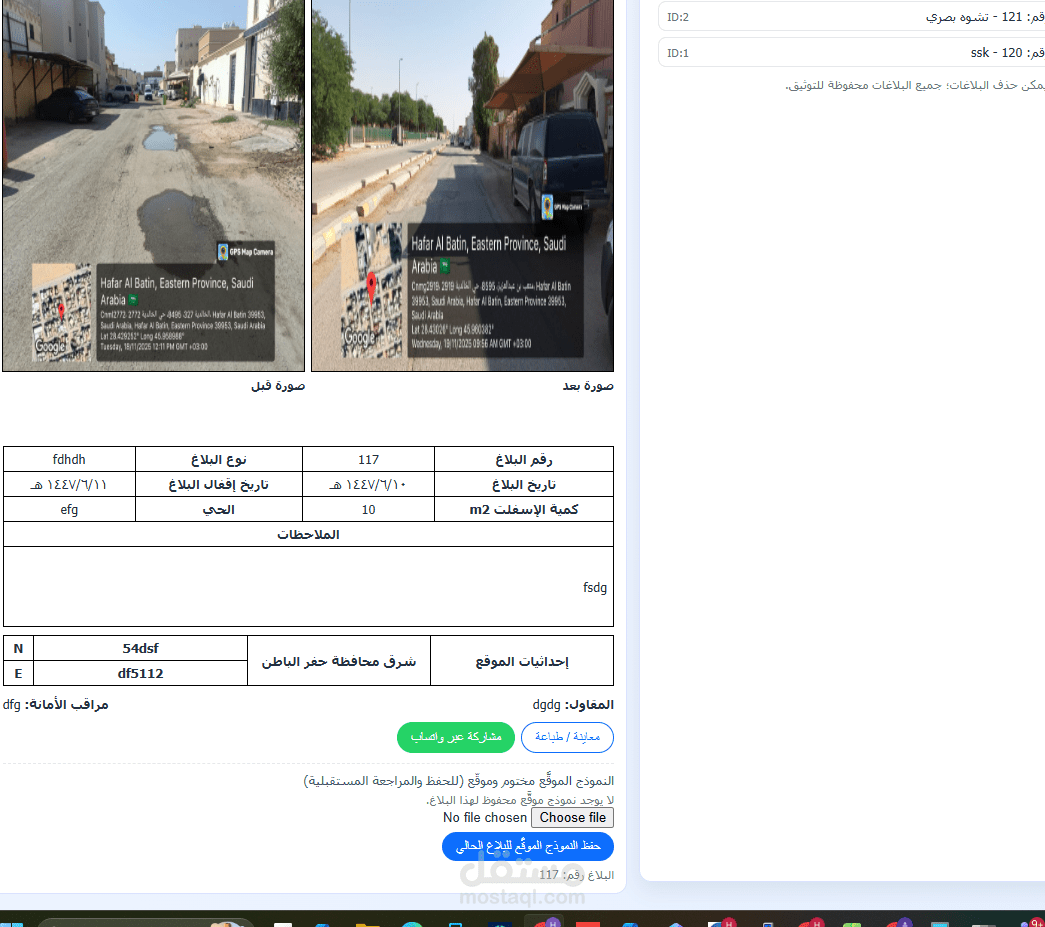Viewport: 1045px width, 927px height.
Task: Click the إحداثيات الموقع header cell
Action: [522, 661]
